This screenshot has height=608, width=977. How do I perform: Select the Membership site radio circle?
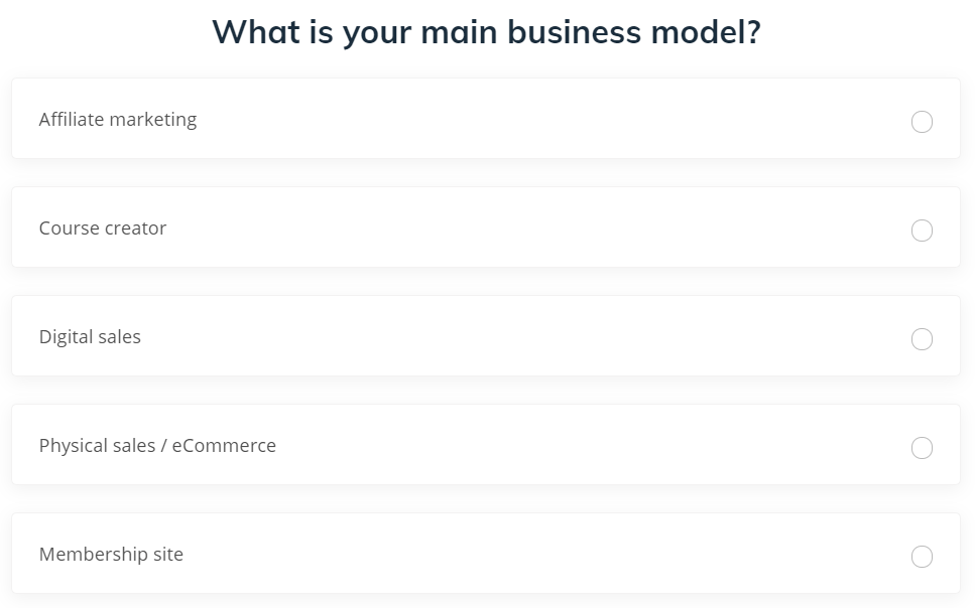click(922, 557)
